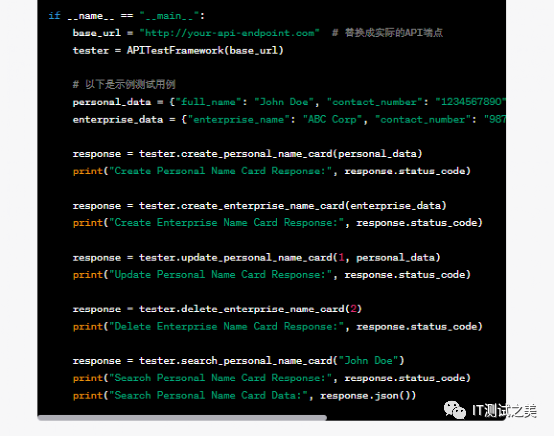Screen dimensions: 554x436
Task: Click the WeChat logo icon in watermark
Action: point(455,410)
